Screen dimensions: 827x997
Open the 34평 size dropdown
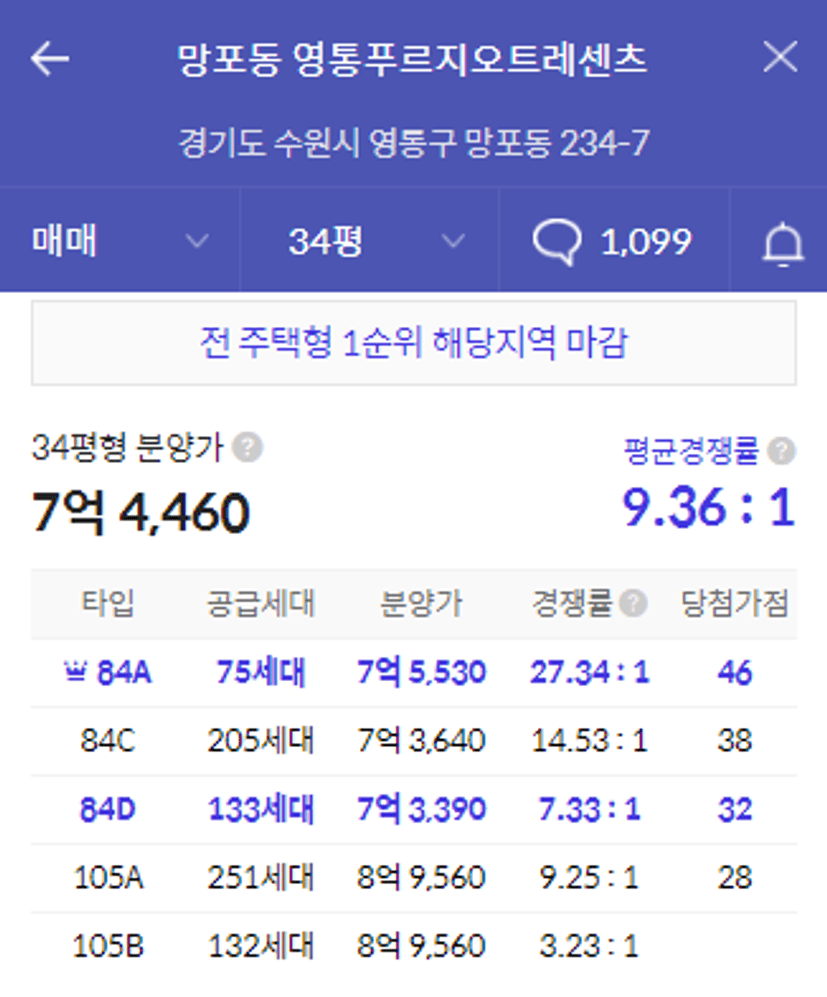[x=370, y=242]
